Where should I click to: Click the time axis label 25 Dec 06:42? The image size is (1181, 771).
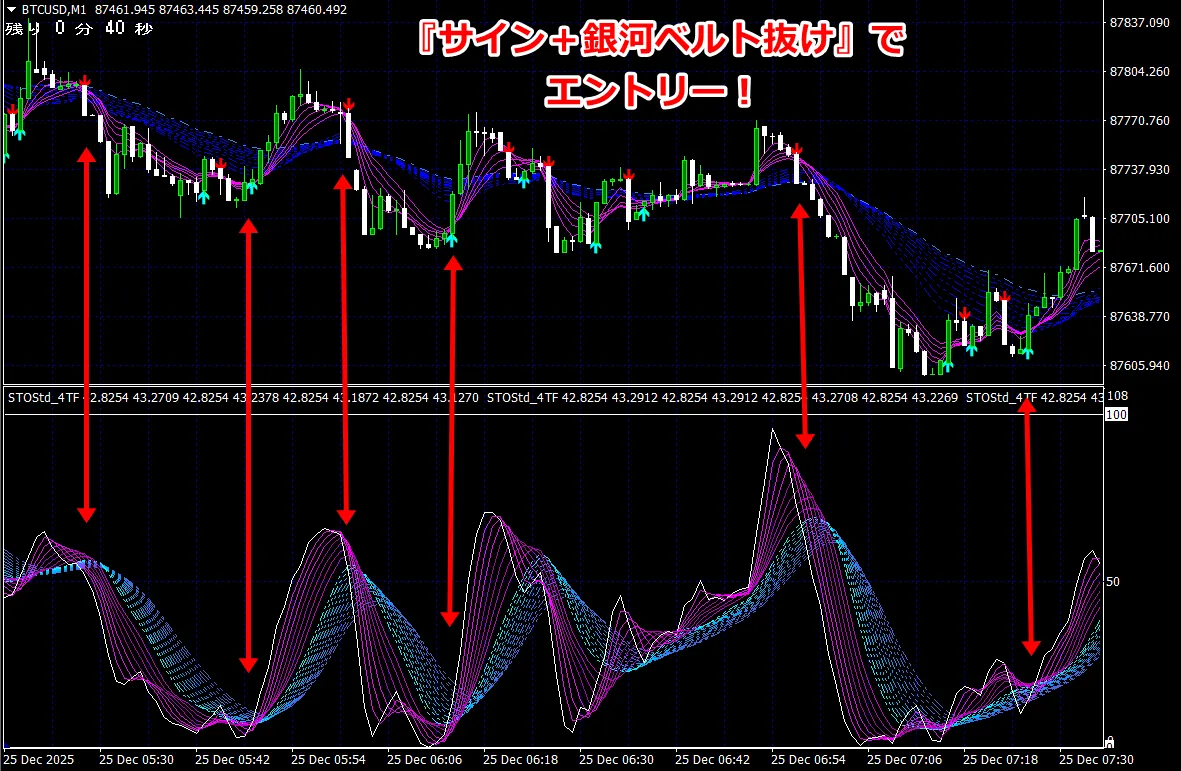pos(713,760)
